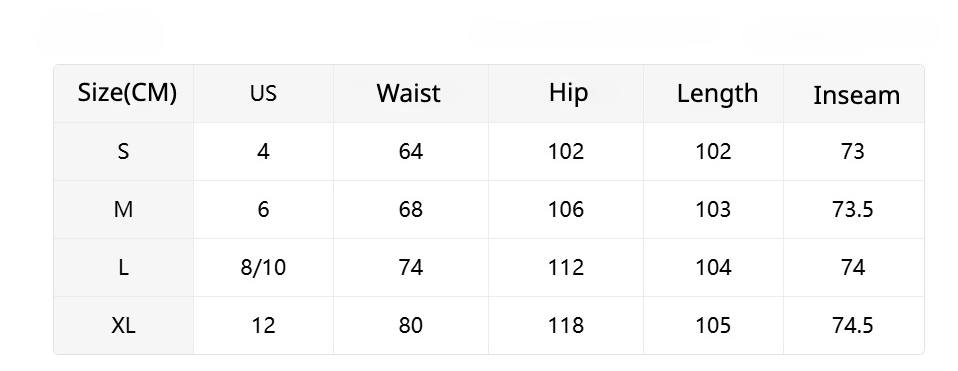Click the inseam value 74.5 cell

(853, 326)
